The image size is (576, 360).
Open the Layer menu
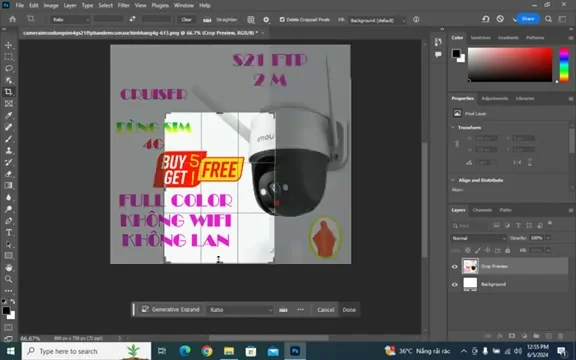pos(70,5)
